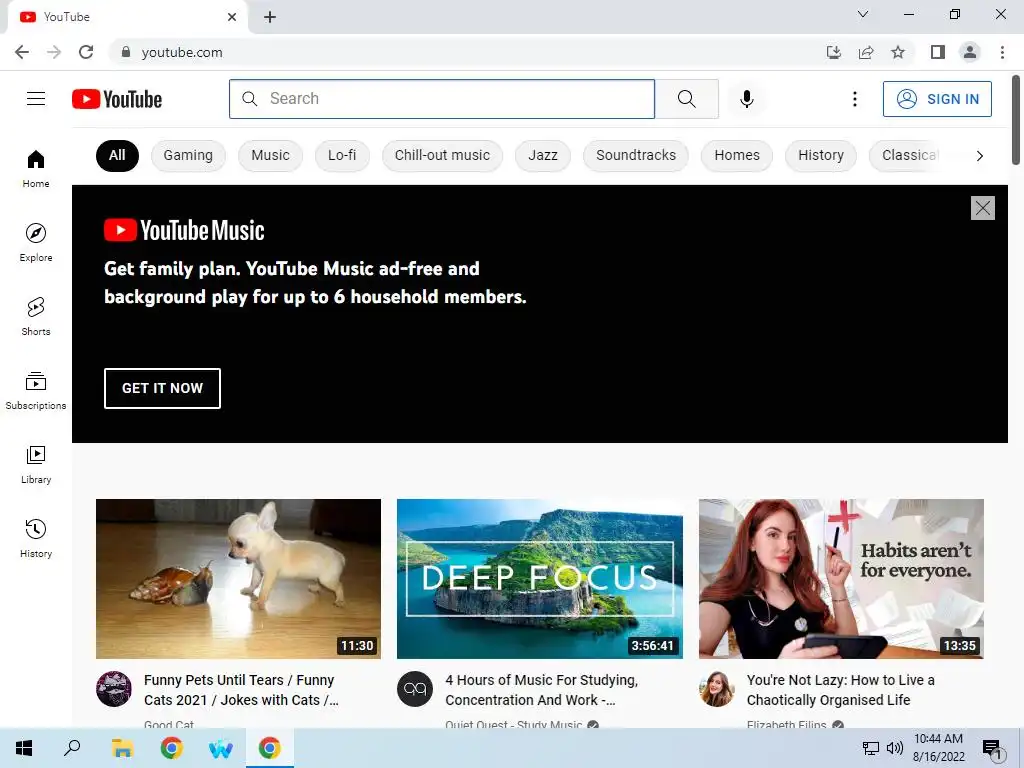Image resolution: width=1024 pixels, height=768 pixels.
Task: Open Chrome three-dot menu
Action: pyautogui.click(x=1002, y=52)
